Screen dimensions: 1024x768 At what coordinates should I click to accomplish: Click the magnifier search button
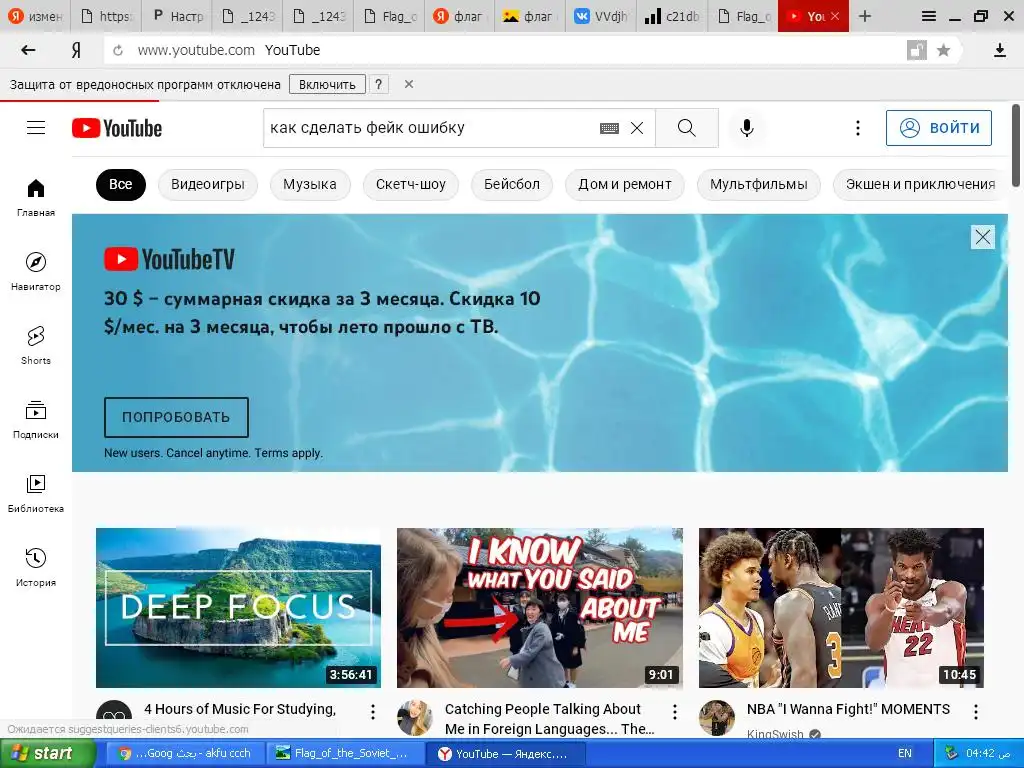click(x=686, y=128)
